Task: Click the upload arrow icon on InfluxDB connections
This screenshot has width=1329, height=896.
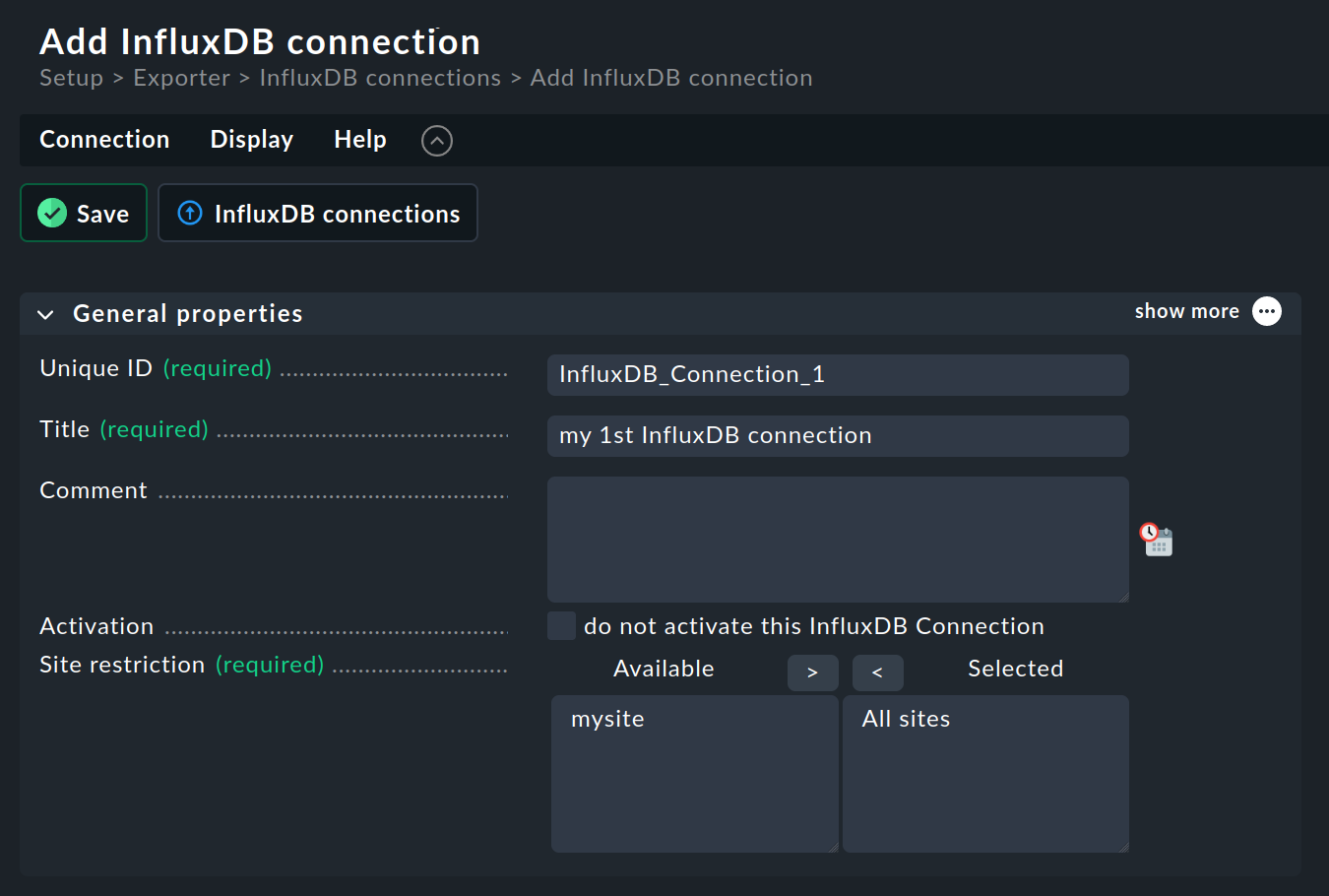Action: (x=189, y=213)
